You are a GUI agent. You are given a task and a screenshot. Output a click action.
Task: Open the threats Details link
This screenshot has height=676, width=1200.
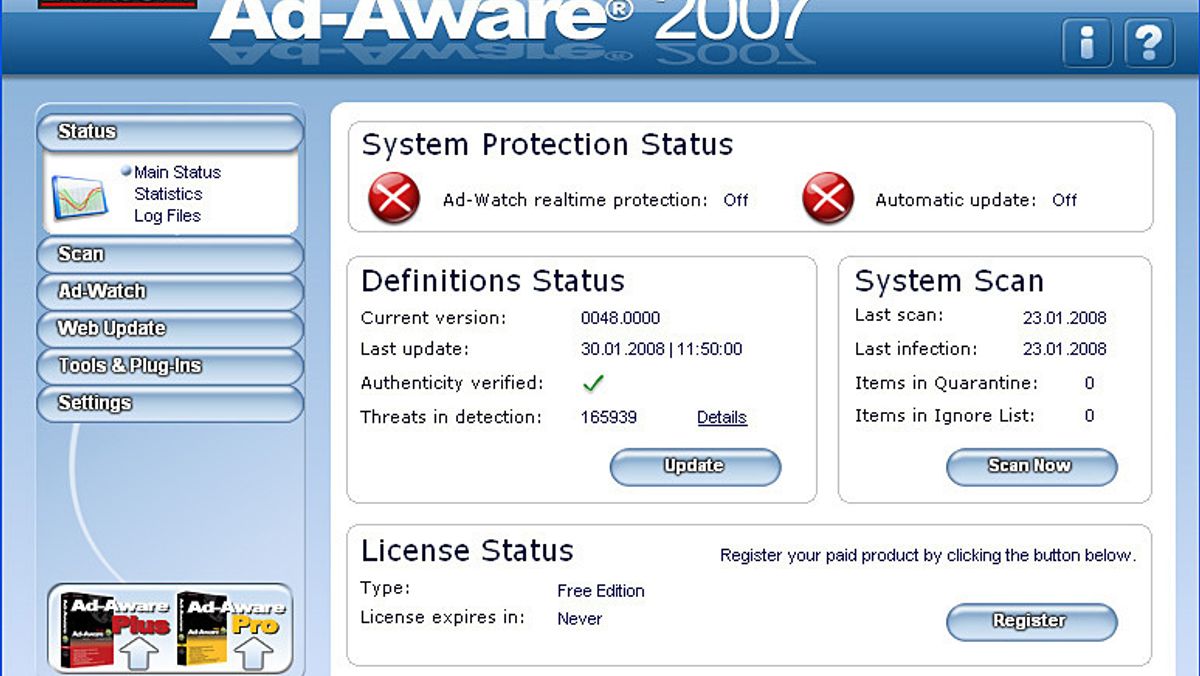pos(722,417)
